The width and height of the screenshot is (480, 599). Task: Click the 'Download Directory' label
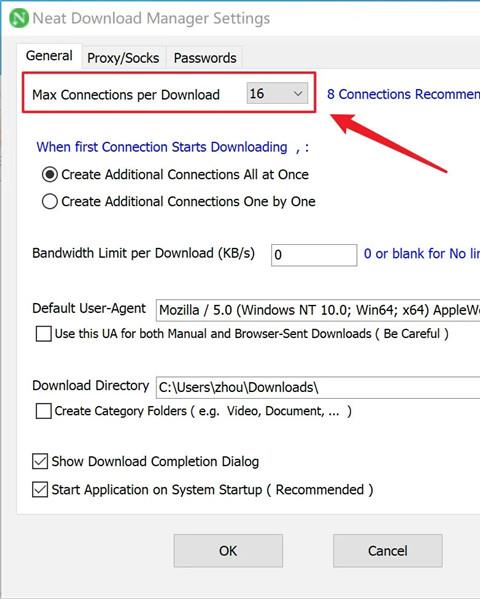(x=91, y=385)
